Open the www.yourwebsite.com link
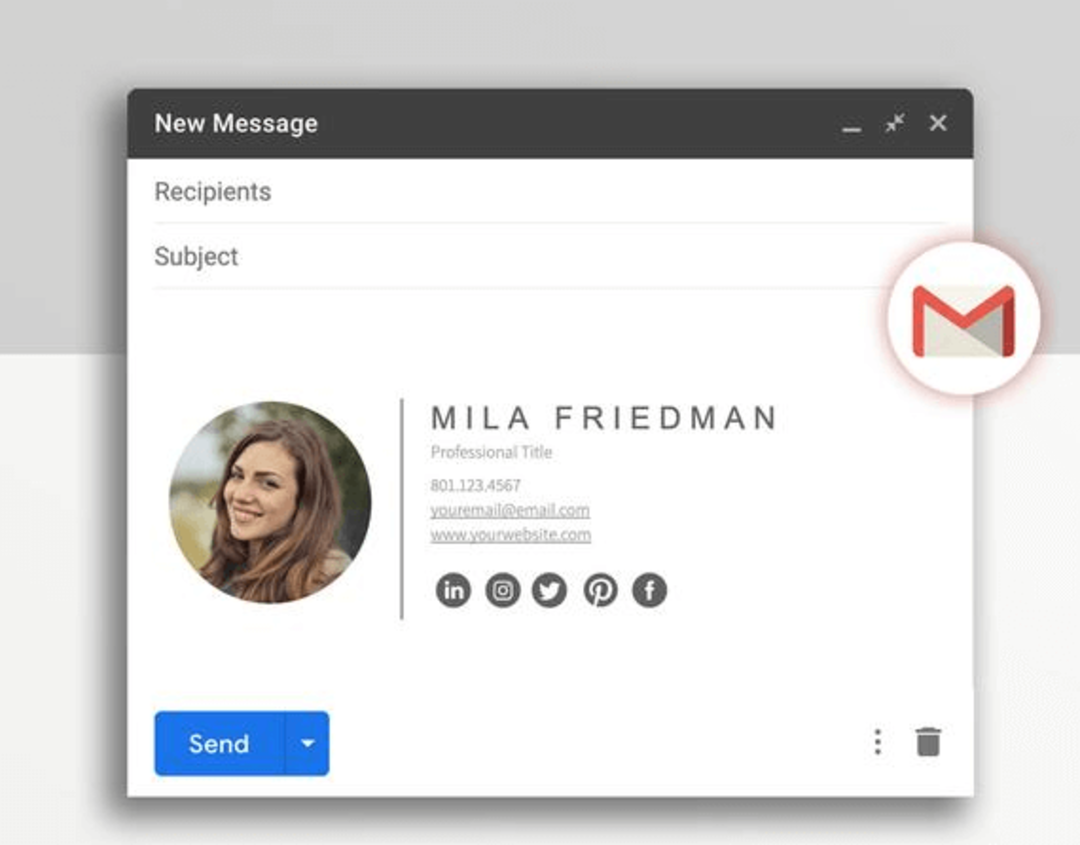 pyautogui.click(x=510, y=535)
